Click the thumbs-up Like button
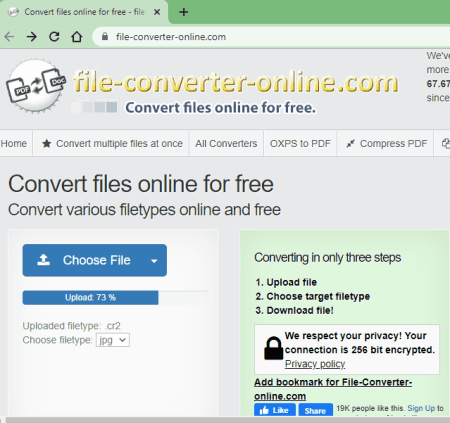The image size is (450, 423). pyautogui.click(x=275, y=410)
